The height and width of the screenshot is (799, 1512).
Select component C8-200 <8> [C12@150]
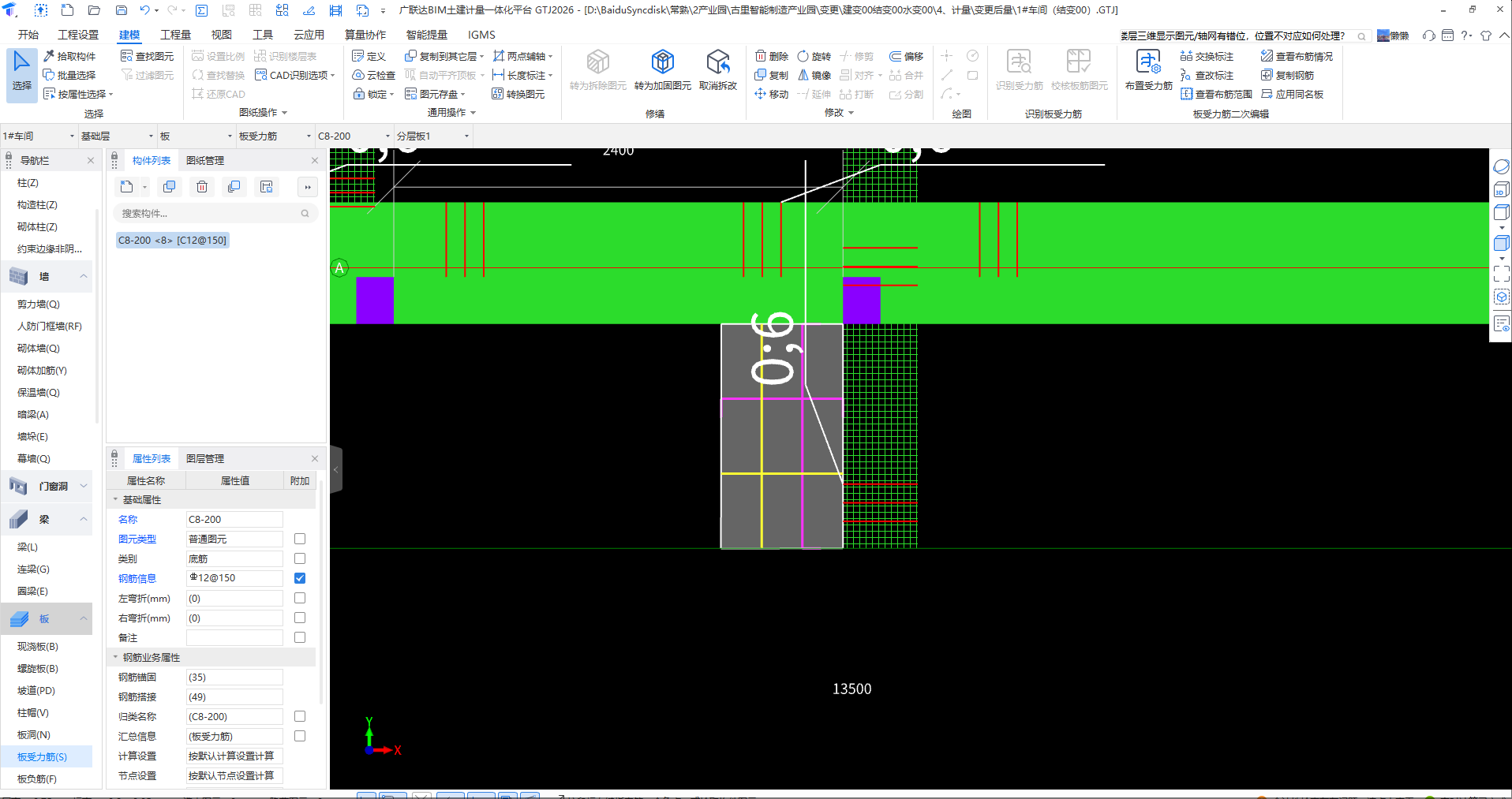click(x=172, y=240)
